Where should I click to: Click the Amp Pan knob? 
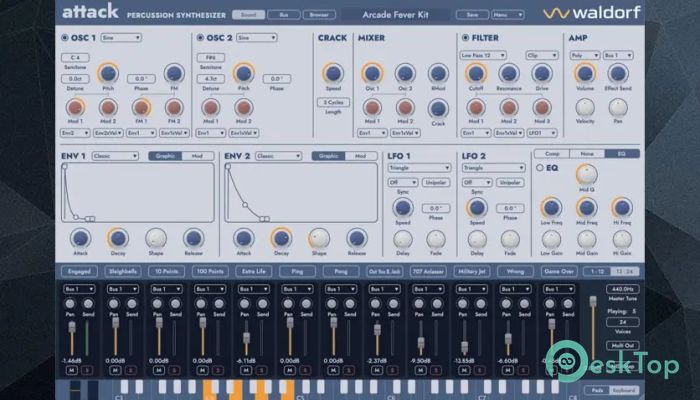tap(618, 108)
